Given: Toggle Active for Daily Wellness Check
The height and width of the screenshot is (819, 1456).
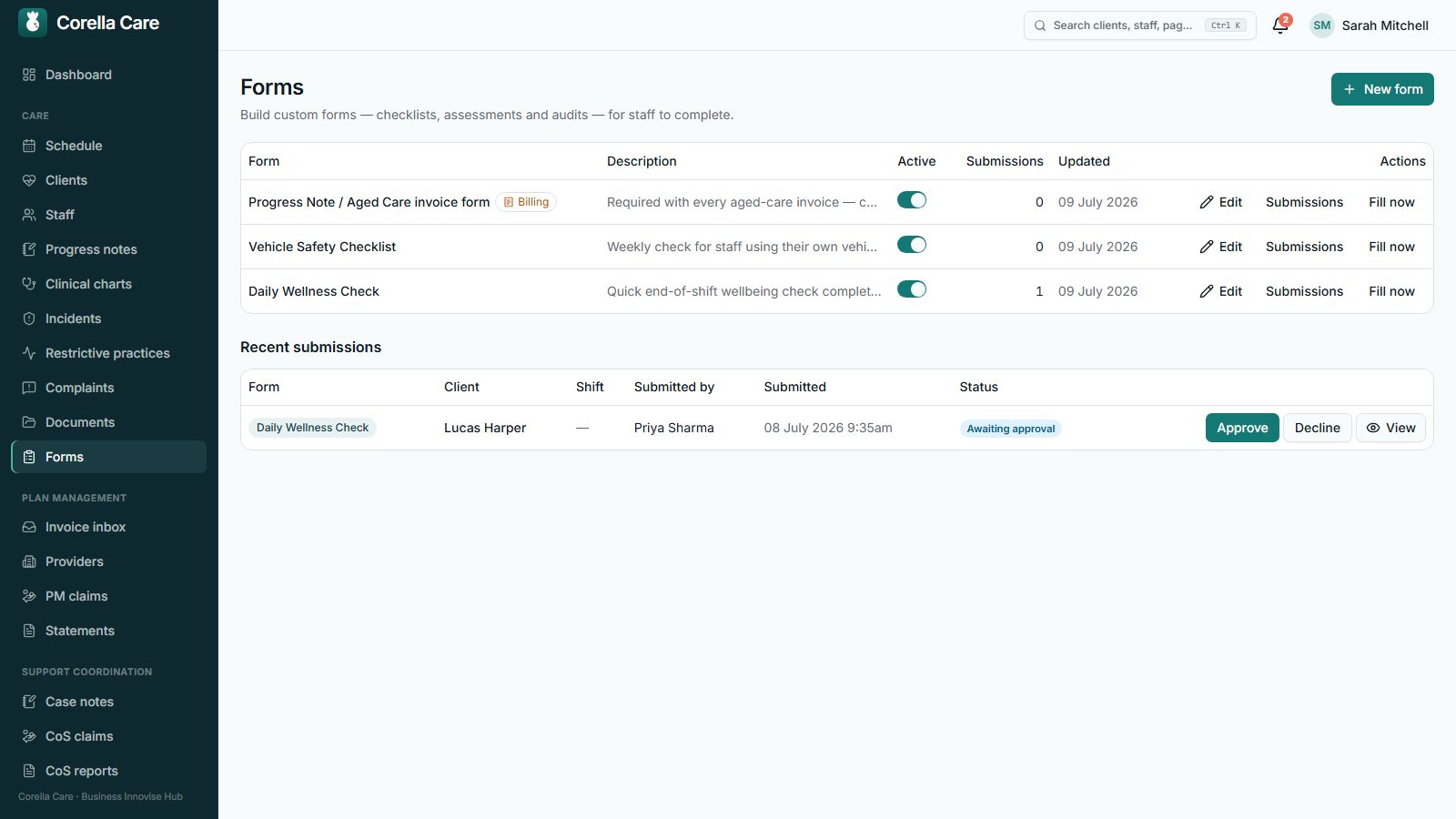Looking at the screenshot, I should (x=912, y=289).
